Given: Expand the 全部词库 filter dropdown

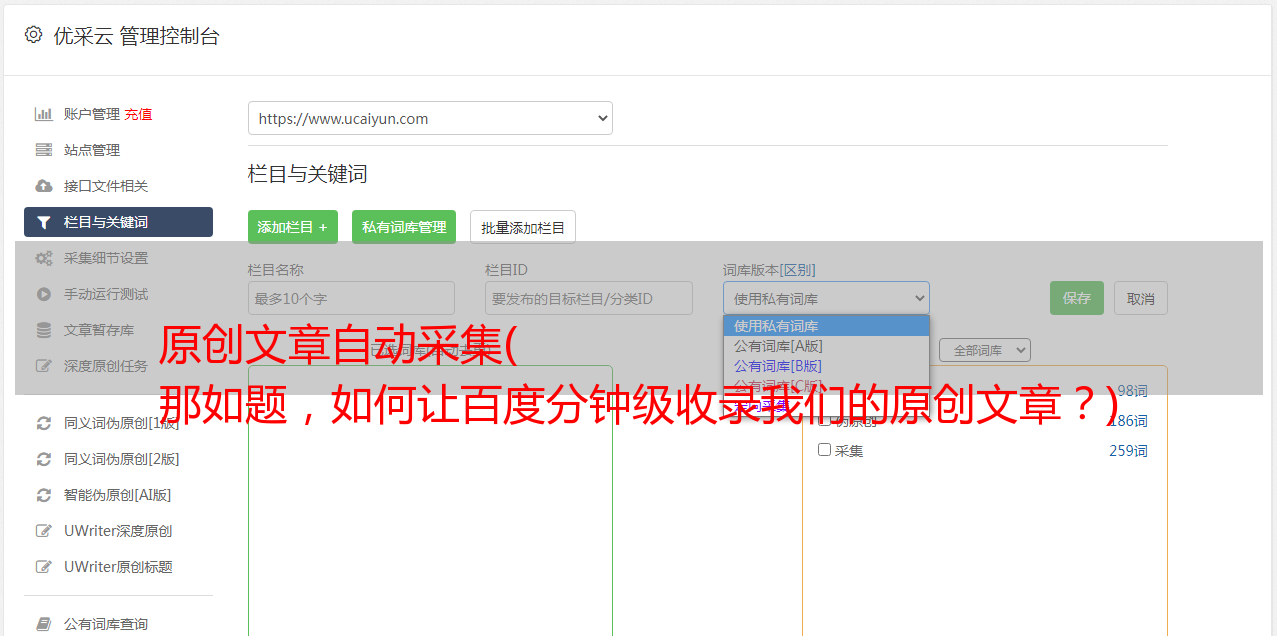Looking at the screenshot, I should [x=984, y=350].
